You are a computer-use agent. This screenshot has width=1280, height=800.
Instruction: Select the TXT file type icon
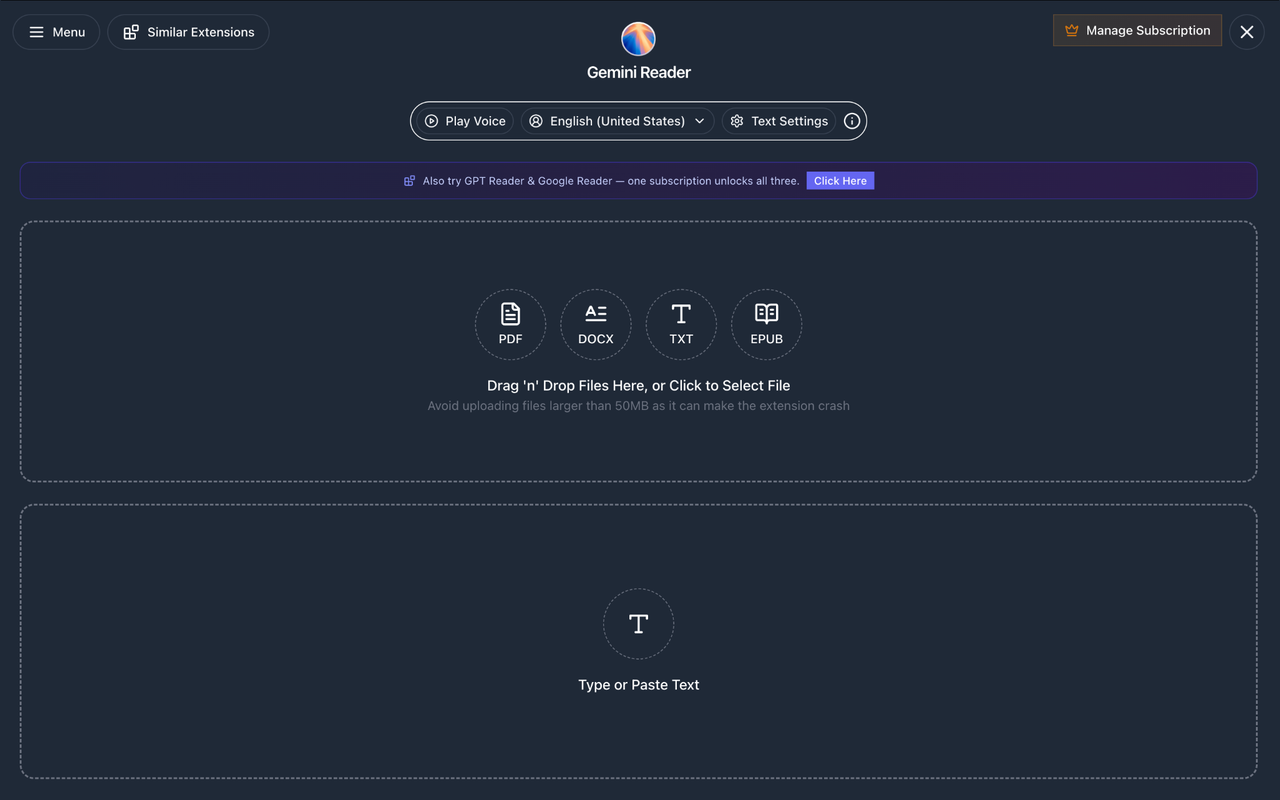coord(681,325)
